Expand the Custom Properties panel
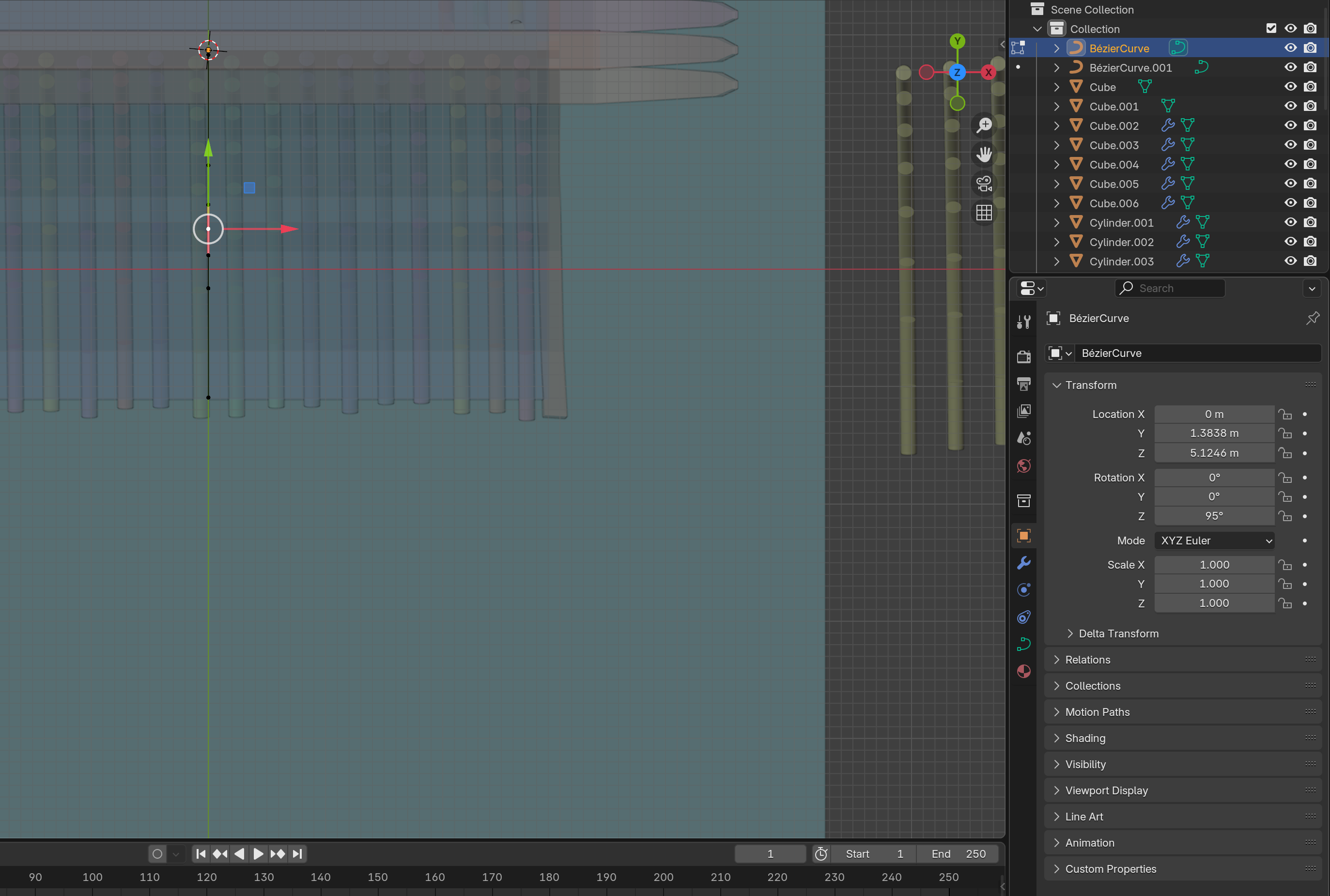The width and height of the screenshot is (1330, 896). pyautogui.click(x=1057, y=869)
